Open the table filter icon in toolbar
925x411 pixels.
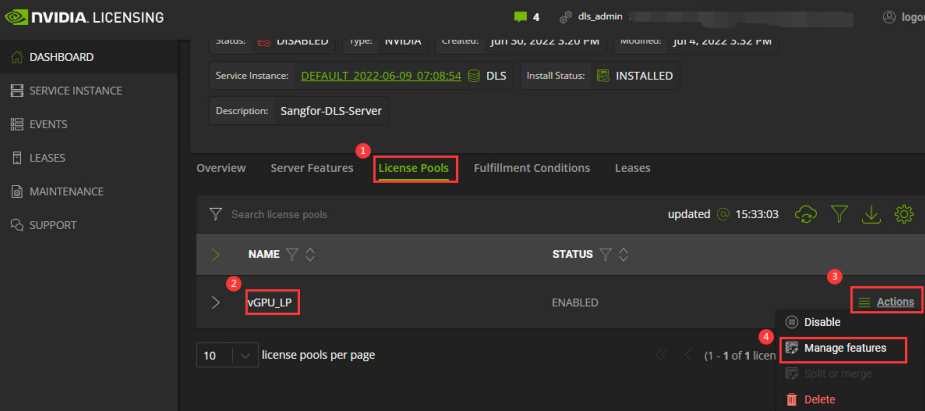click(x=839, y=215)
